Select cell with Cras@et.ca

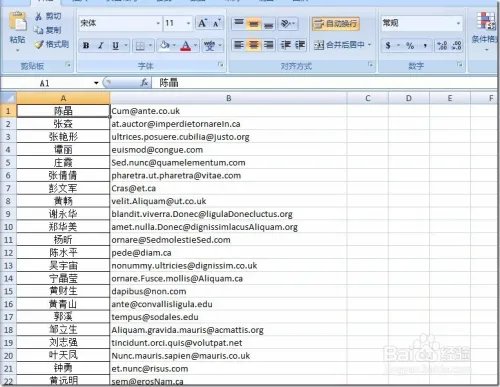228,188
